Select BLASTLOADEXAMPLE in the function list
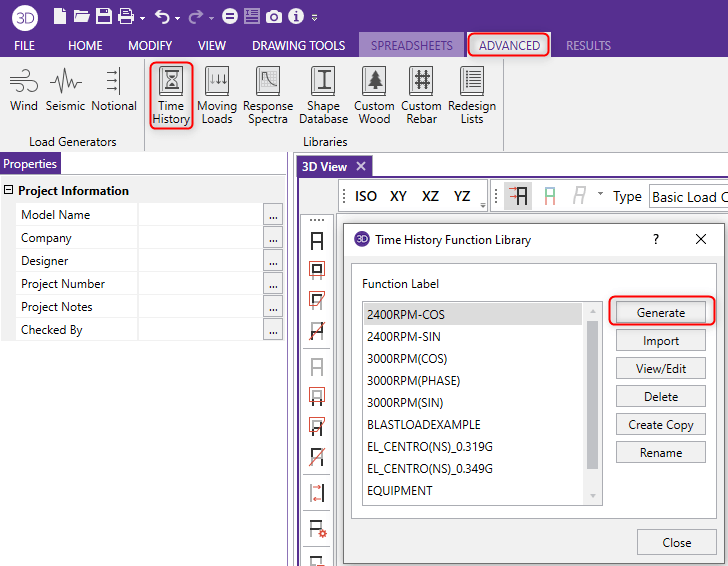 [423, 425]
